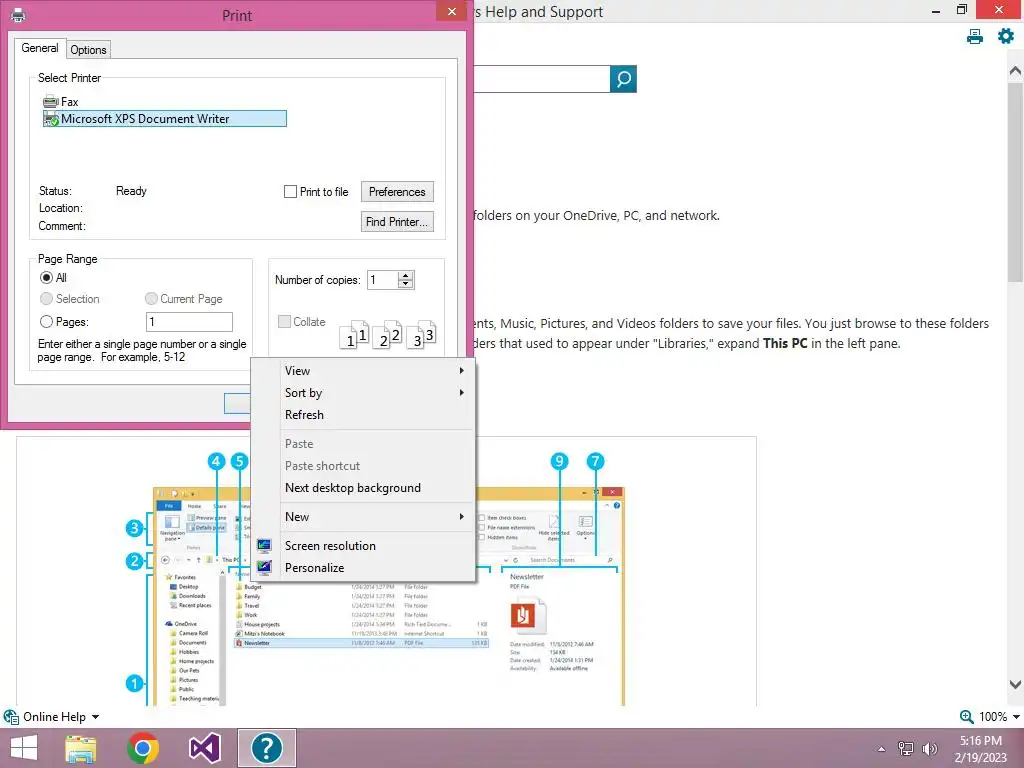Click the Online Help globe icon
Image resolution: width=1024 pixels, height=768 pixels.
10,716
